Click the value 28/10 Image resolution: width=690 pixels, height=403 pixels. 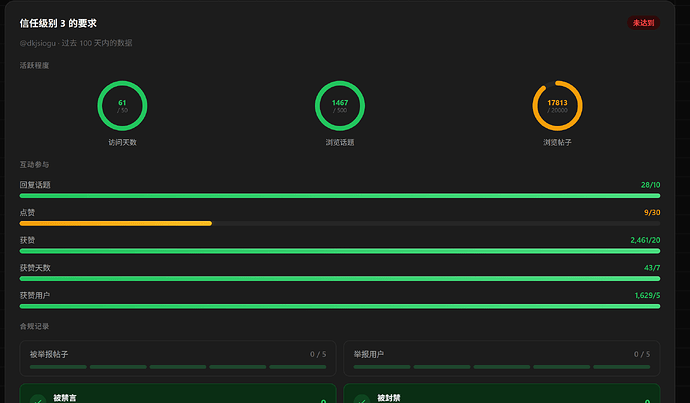(x=650, y=185)
